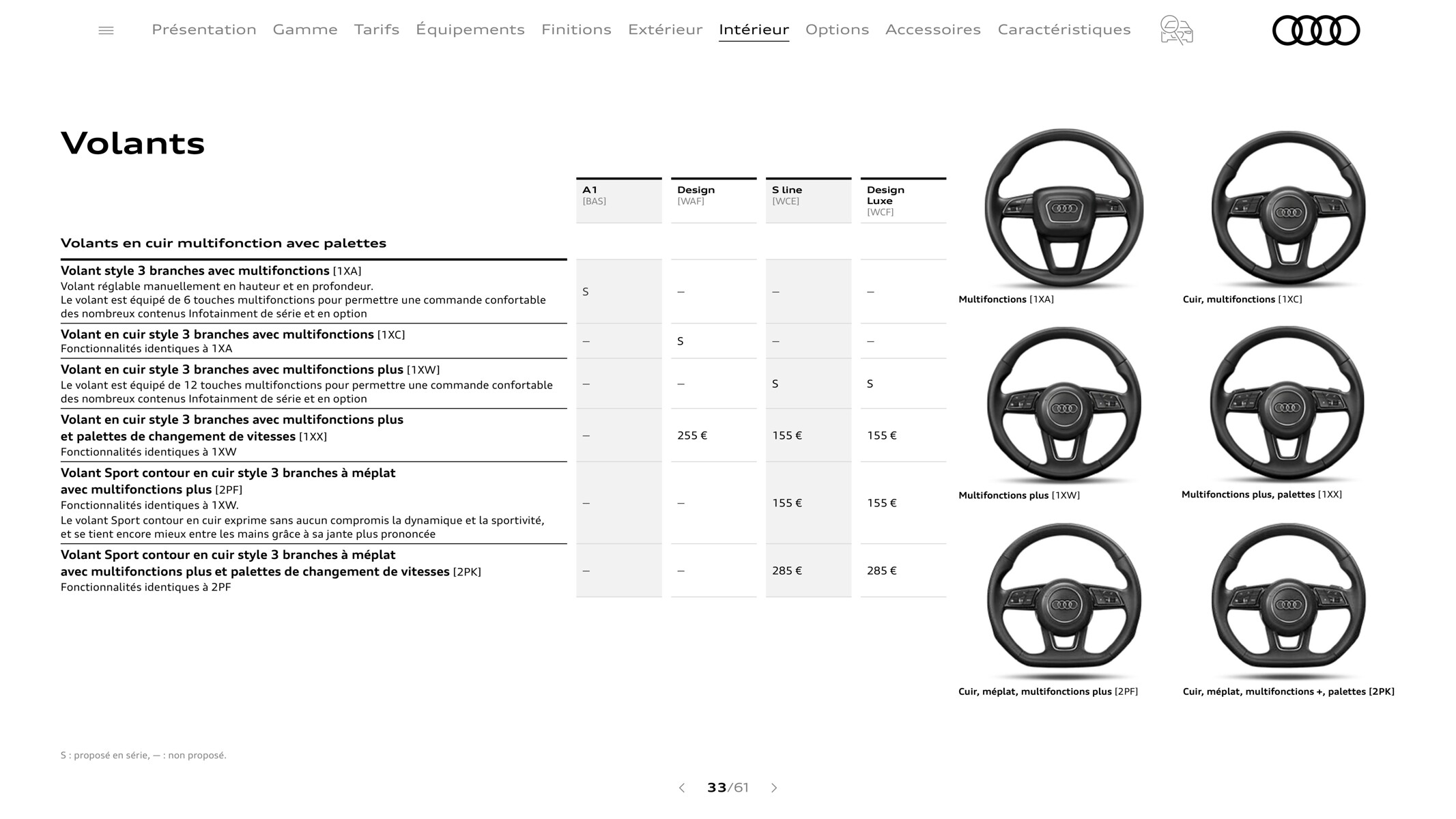Click the 2PF 155 € price under Design Luxe
The height and width of the screenshot is (819, 1456).
(x=881, y=503)
